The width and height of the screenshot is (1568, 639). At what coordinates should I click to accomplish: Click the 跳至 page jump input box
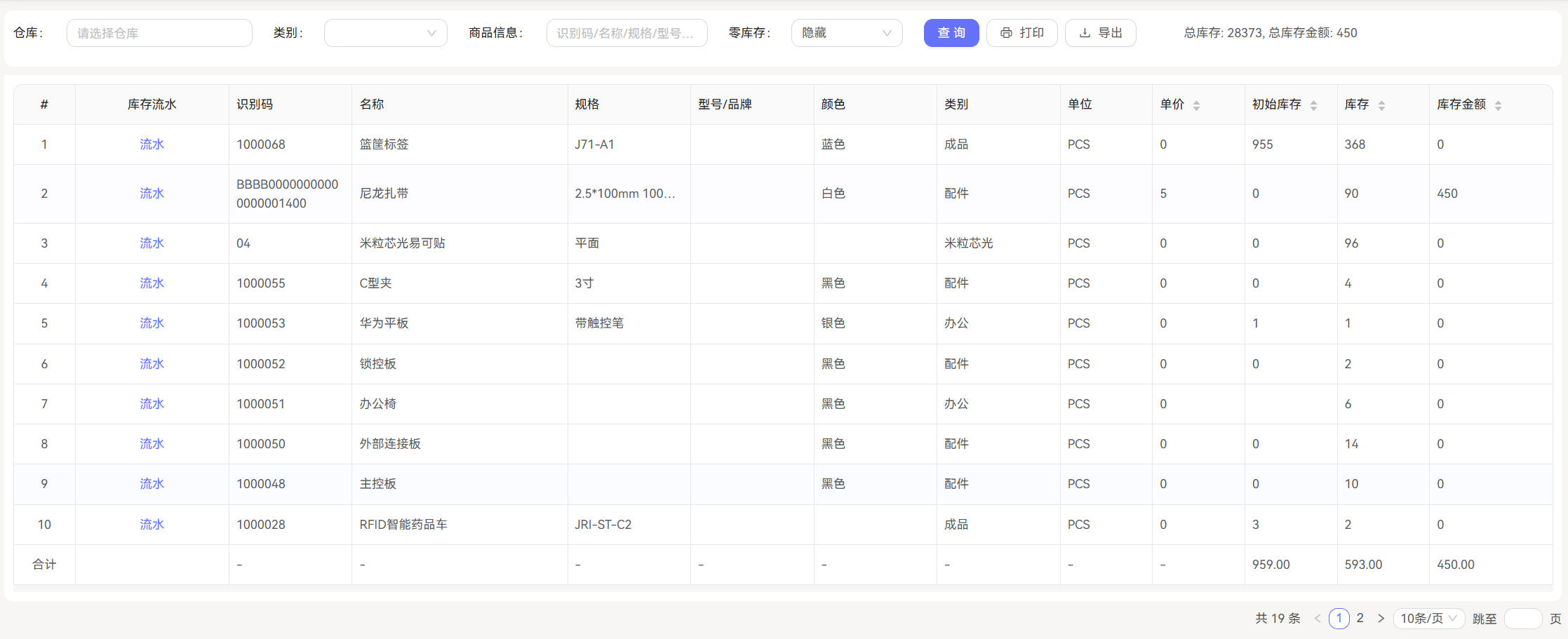pyautogui.click(x=1522, y=619)
